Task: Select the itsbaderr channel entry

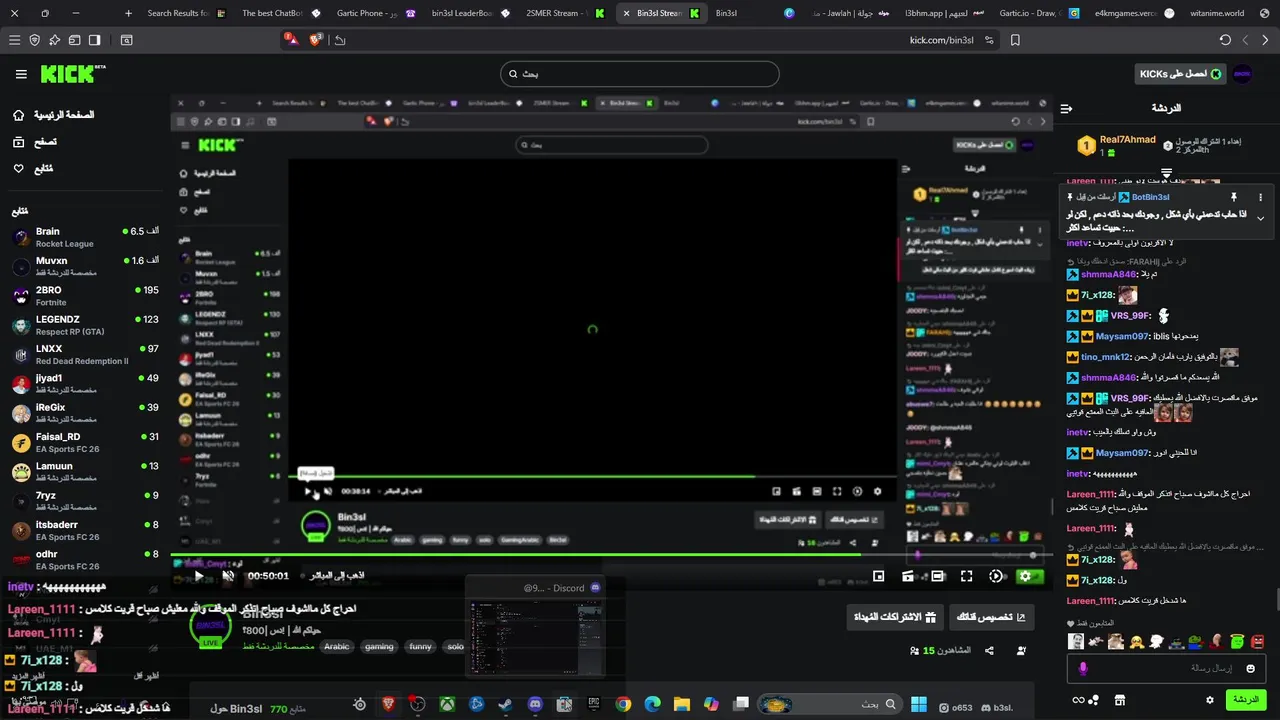Action: [85, 530]
